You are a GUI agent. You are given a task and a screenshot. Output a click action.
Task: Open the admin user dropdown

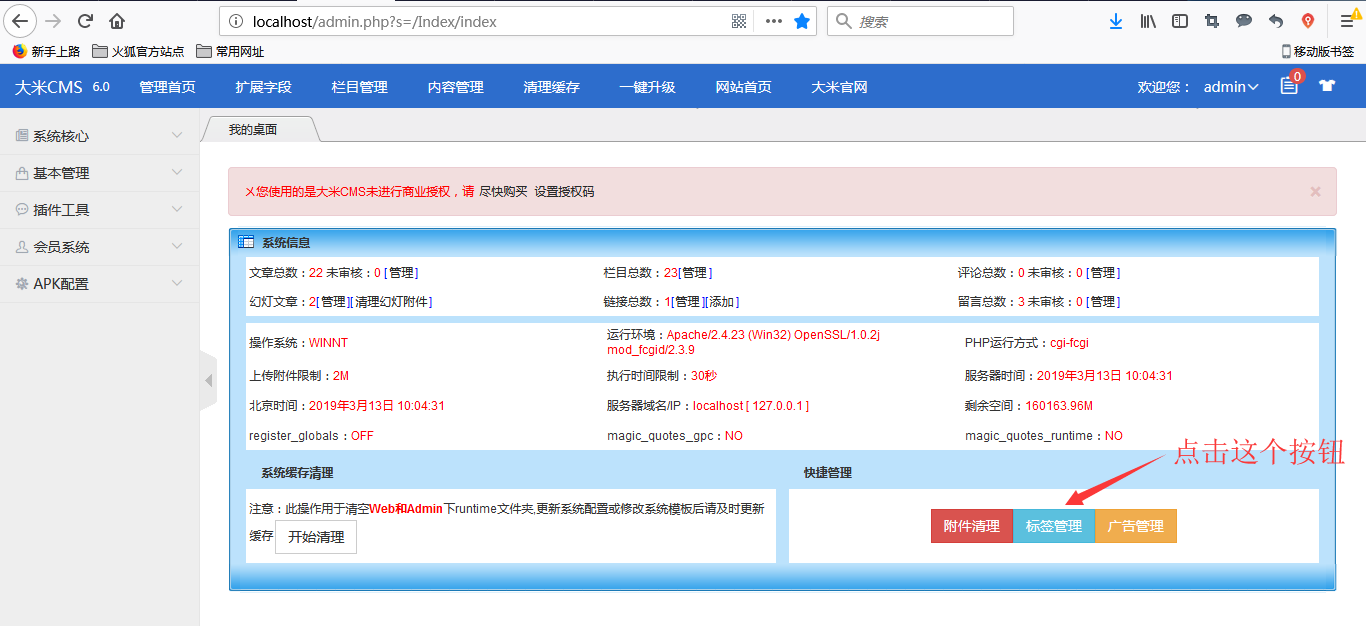coord(1231,87)
